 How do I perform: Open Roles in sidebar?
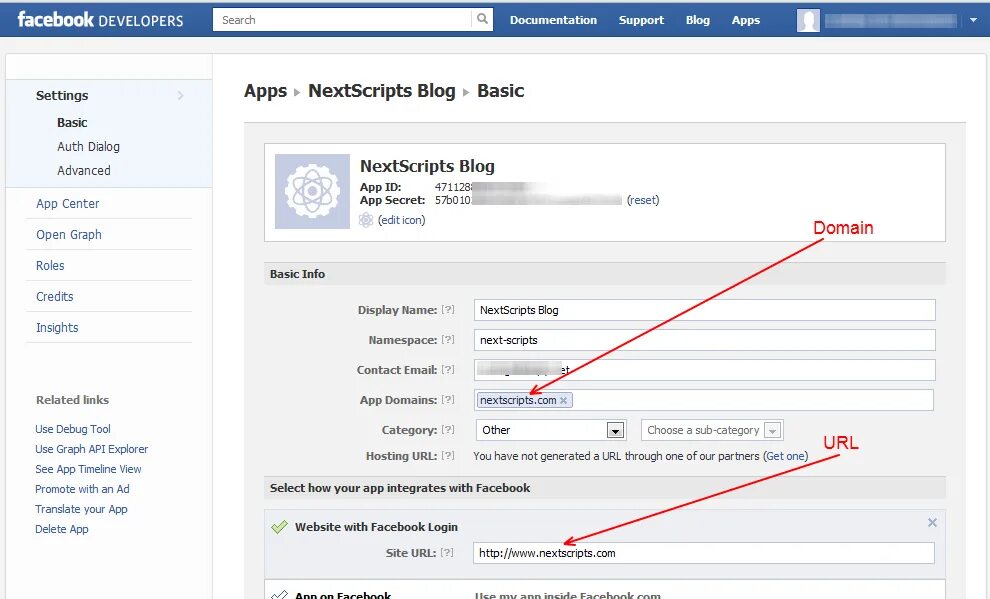50,265
